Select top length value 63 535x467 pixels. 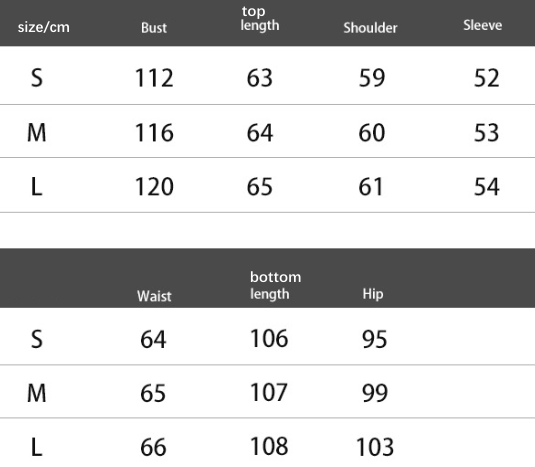[x=260, y=78]
